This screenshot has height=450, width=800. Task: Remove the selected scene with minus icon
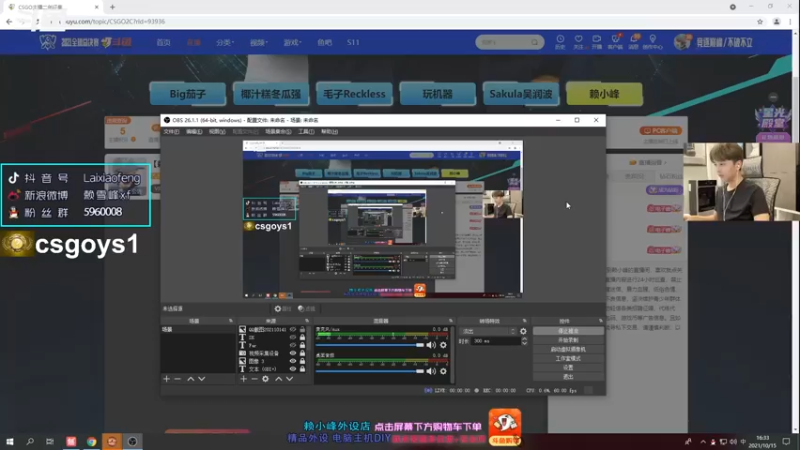coord(178,379)
